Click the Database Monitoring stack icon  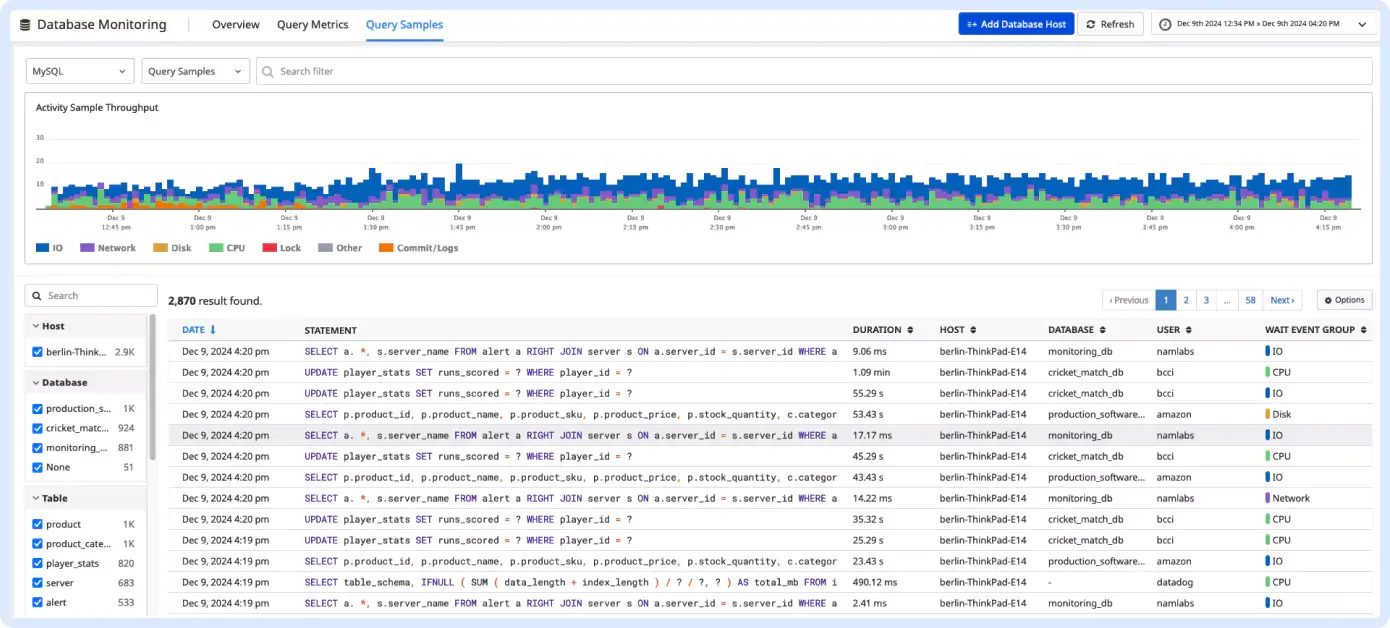pyautogui.click(x=25, y=25)
